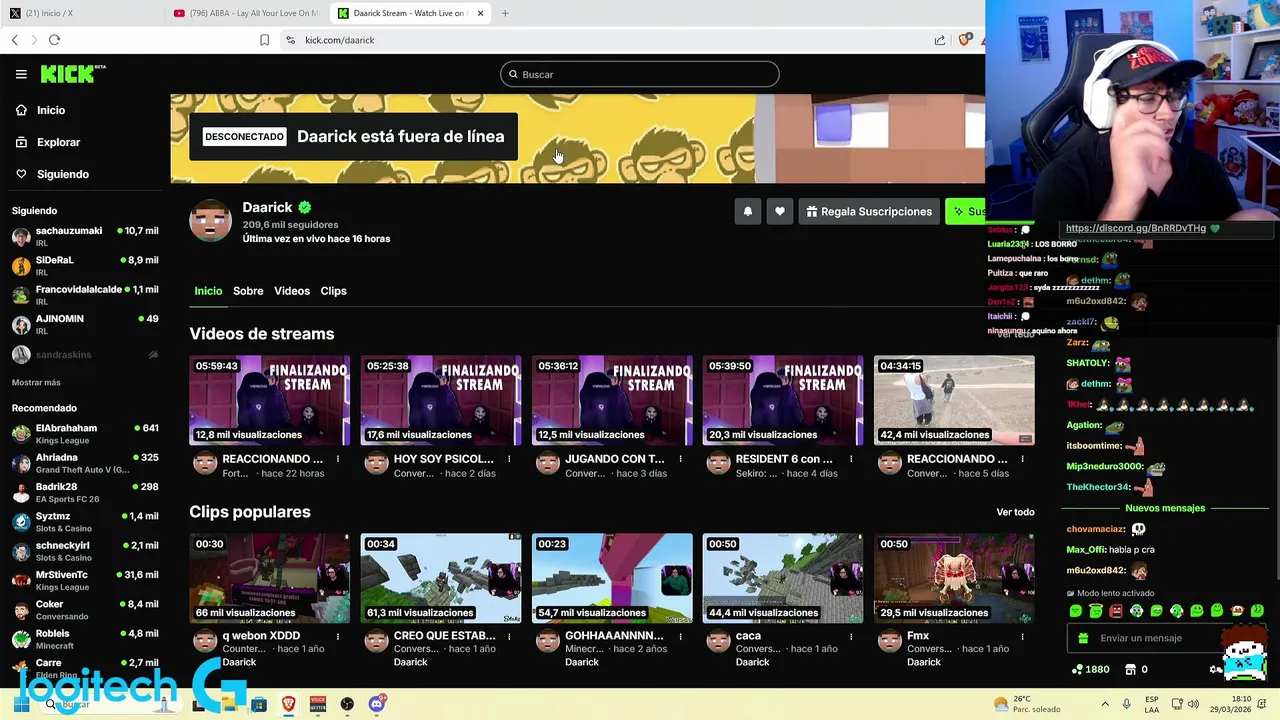1280x720 pixels.
Task: Open options menu for caca clip
Action: [x=851, y=636]
